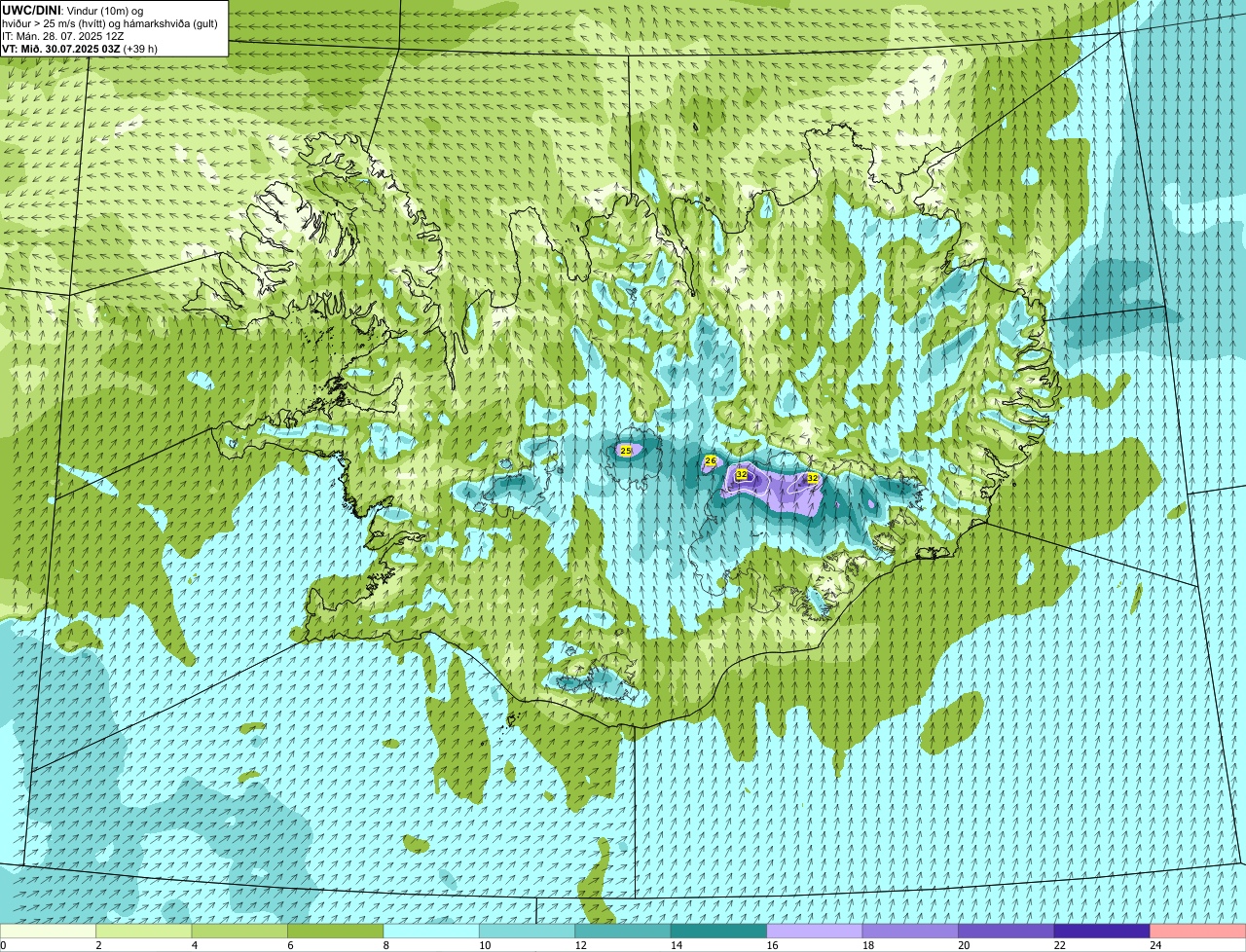
Task: Select the purple swatch between 18 and 20
Action: tap(910, 931)
